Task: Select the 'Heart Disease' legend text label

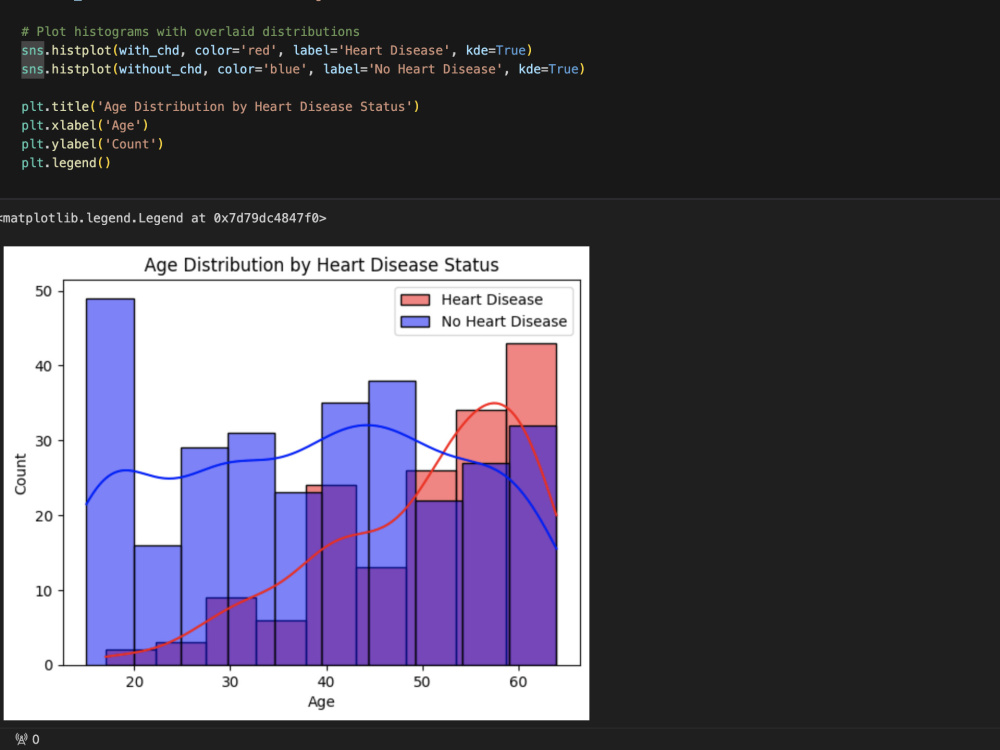Action: click(492, 300)
